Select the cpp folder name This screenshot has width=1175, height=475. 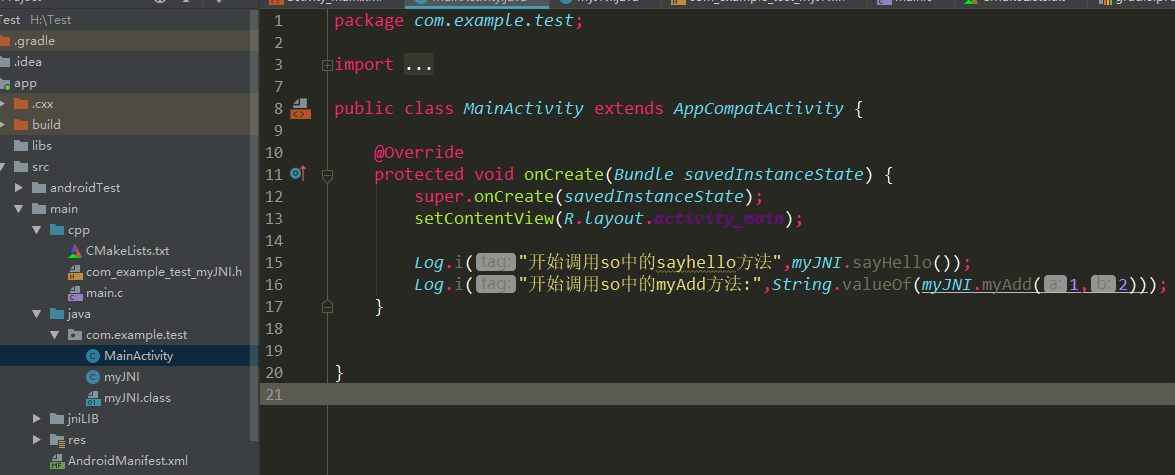click(x=79, y=230)
